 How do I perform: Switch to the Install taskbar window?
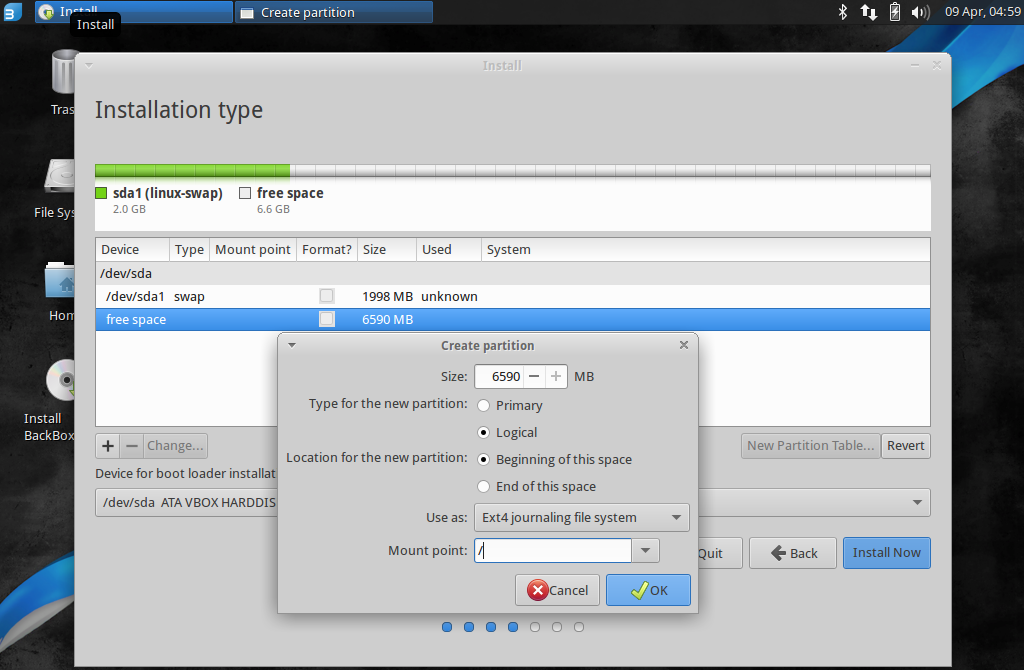[x=133, y=12]
